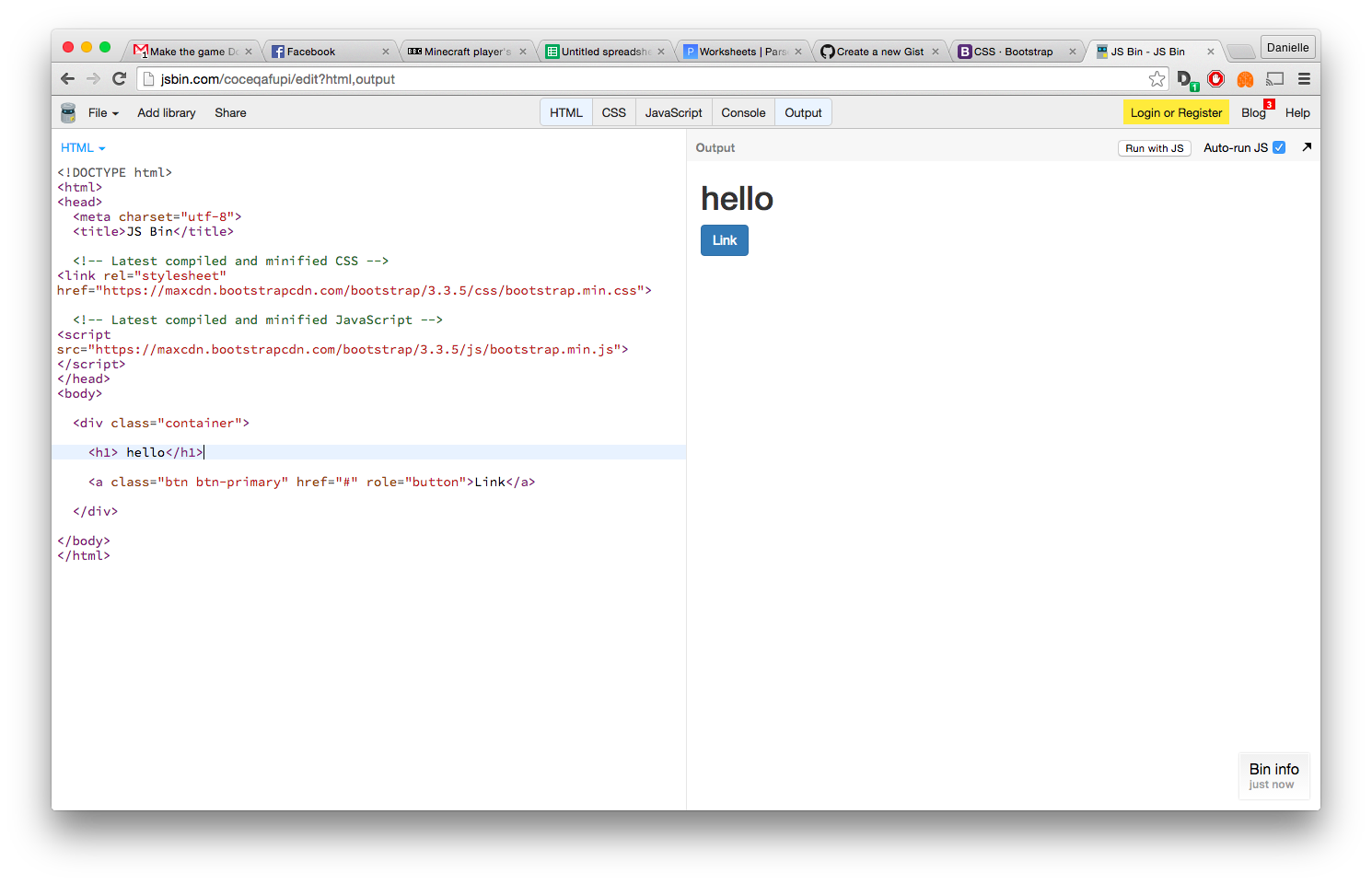Open the Bin info box
This screenshot has width=1372, height=884.
[1273, 775]
